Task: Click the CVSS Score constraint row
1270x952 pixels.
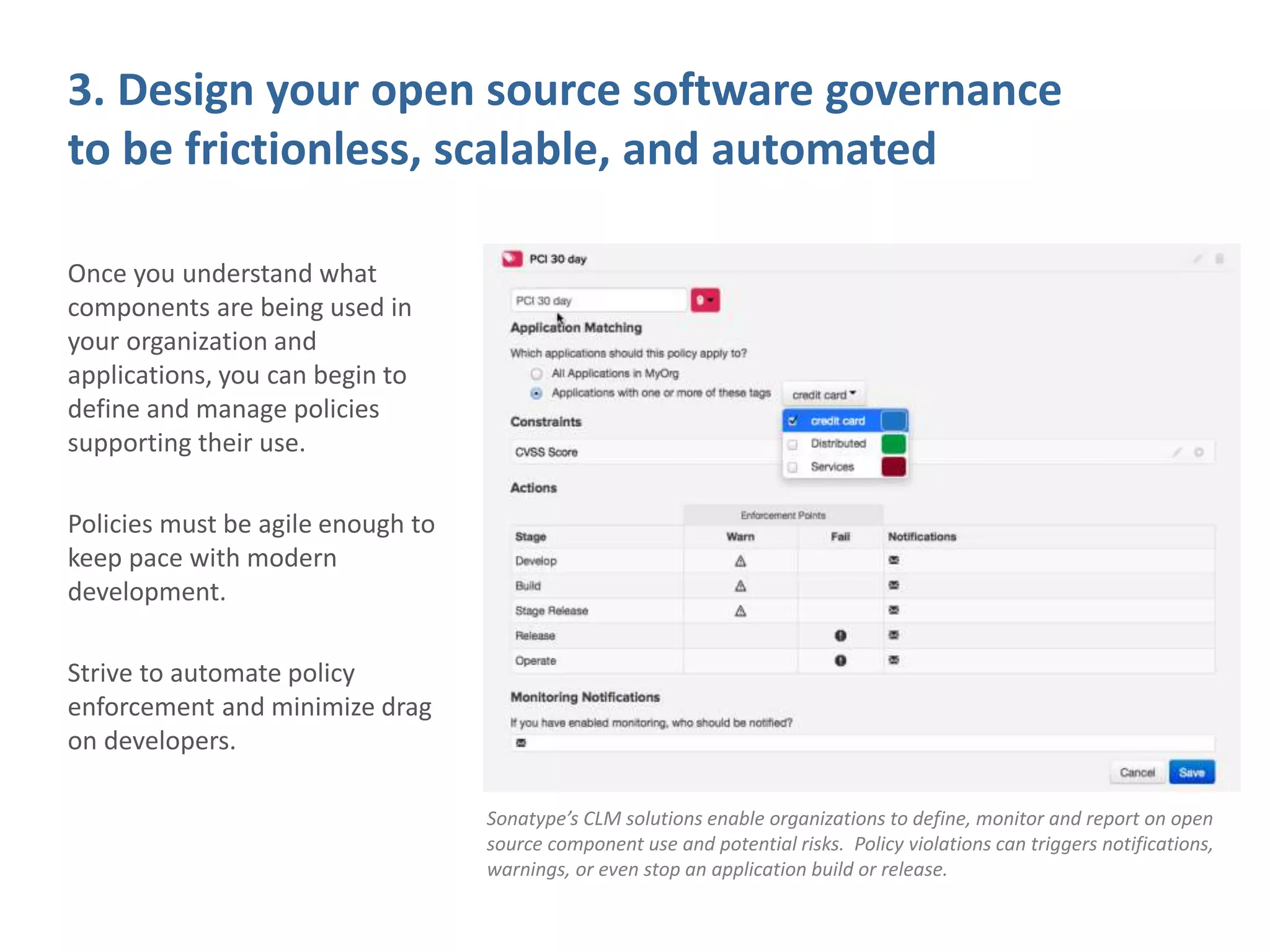Action: click(863, 452)
